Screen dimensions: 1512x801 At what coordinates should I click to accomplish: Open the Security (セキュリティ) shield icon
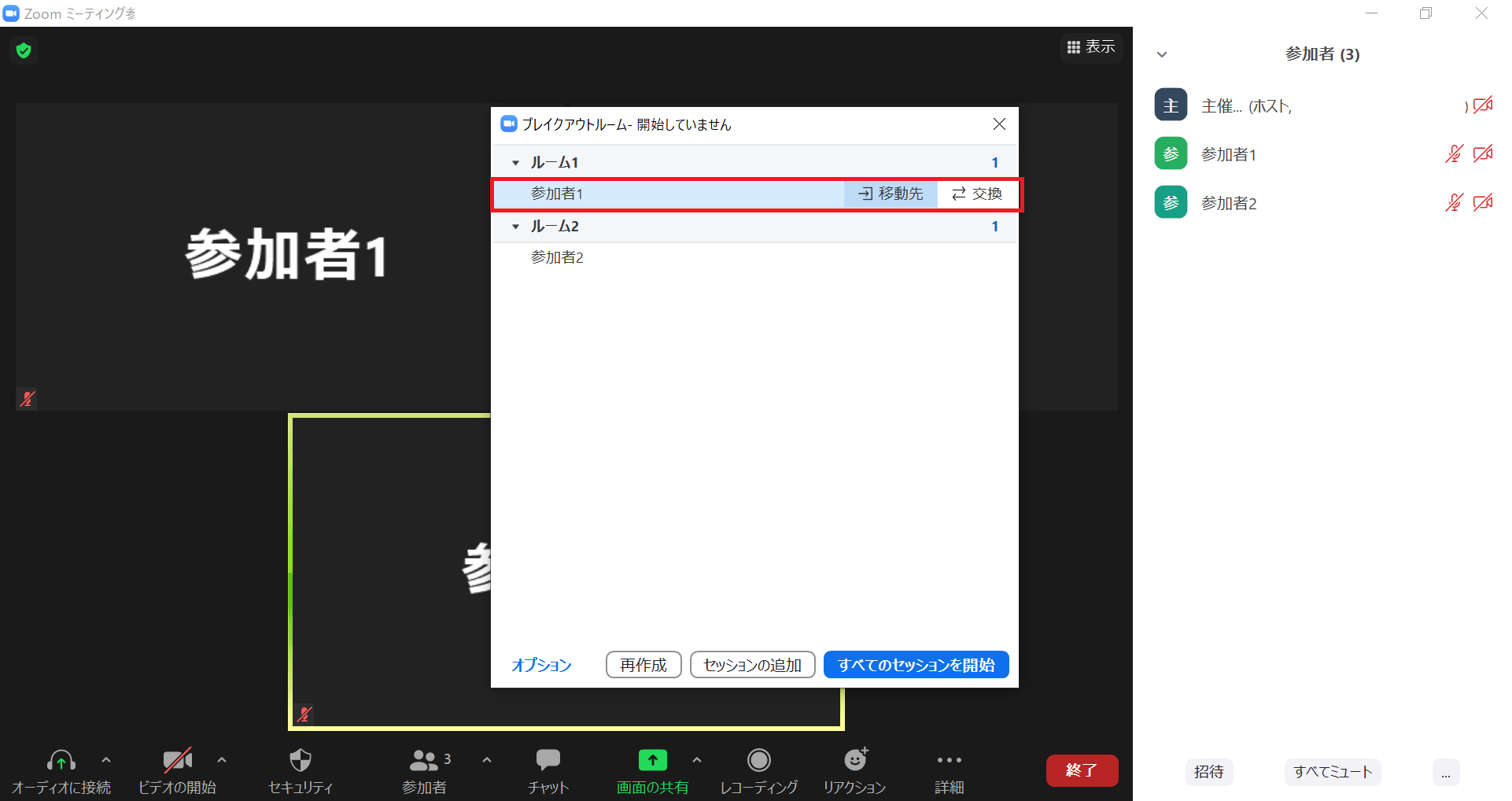point(301,761)
